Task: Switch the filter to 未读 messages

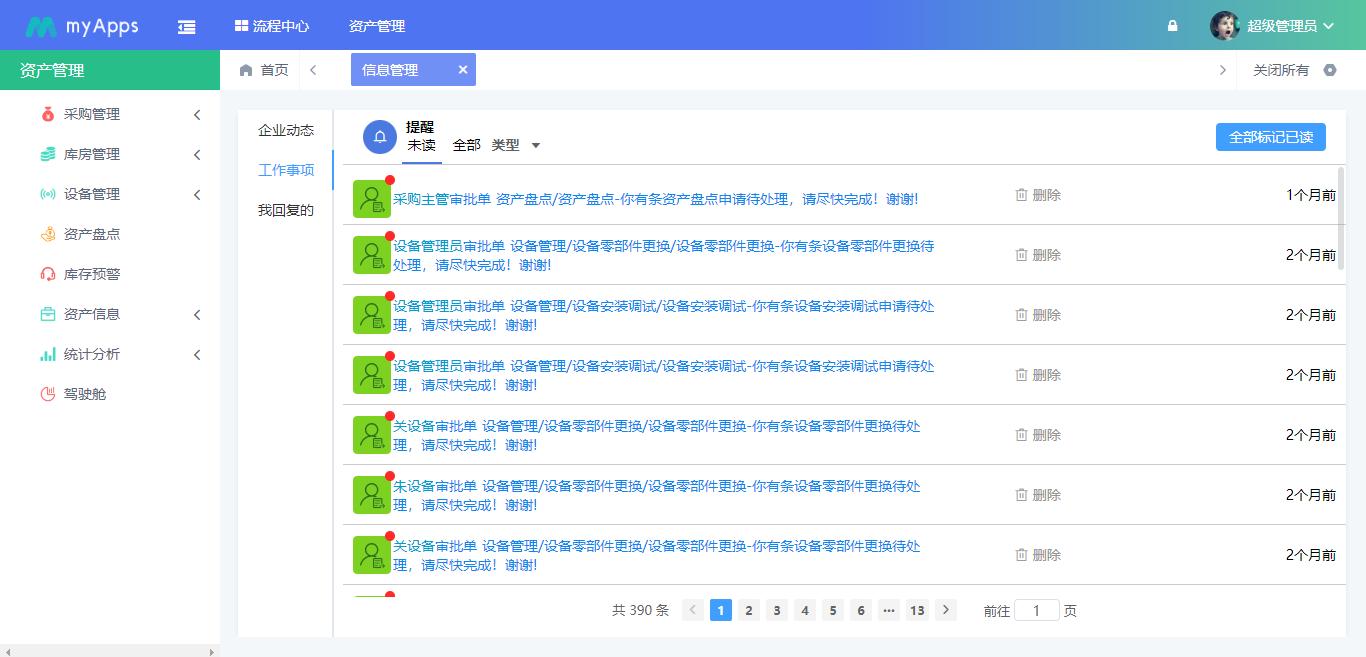Action: pos(421,145)
